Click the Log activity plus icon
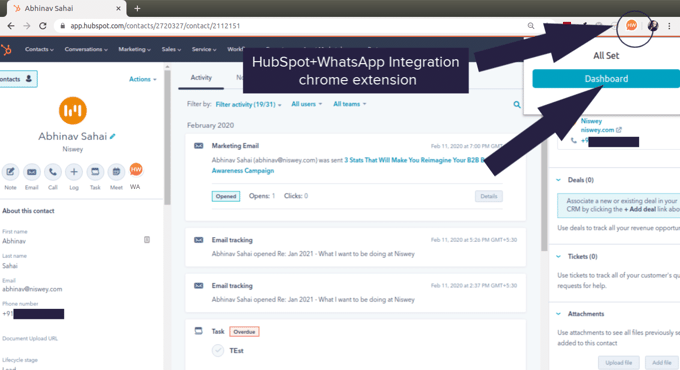Image resolution: width=680 pixels, height=370 pixels. coord(74,172)
